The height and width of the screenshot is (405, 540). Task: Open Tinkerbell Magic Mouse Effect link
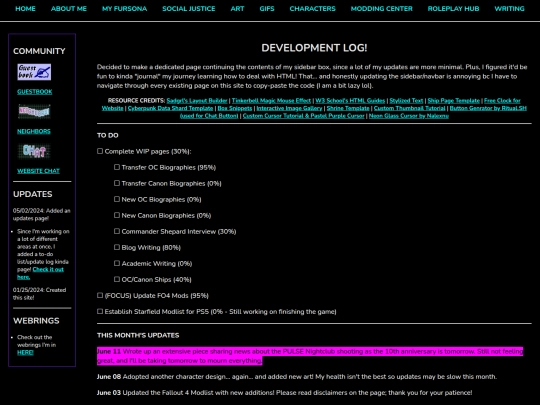[x=271, y=101]
